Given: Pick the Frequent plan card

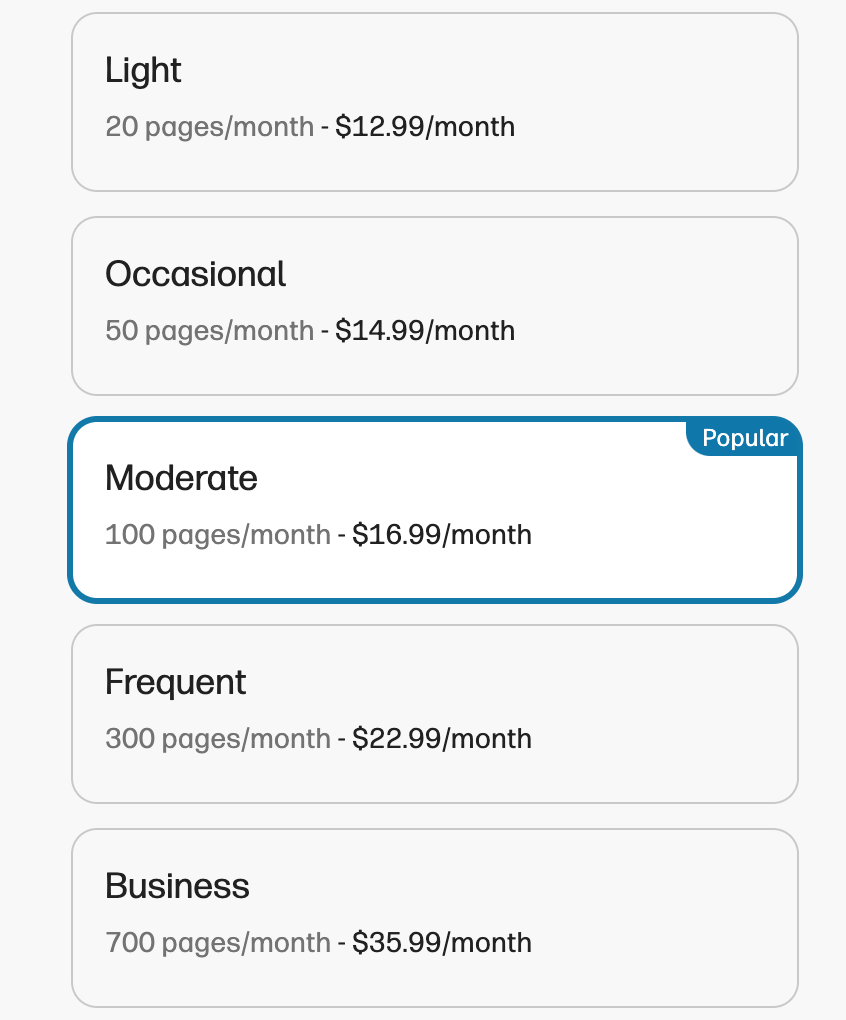Looking at the screenshot, I should 434,714.
